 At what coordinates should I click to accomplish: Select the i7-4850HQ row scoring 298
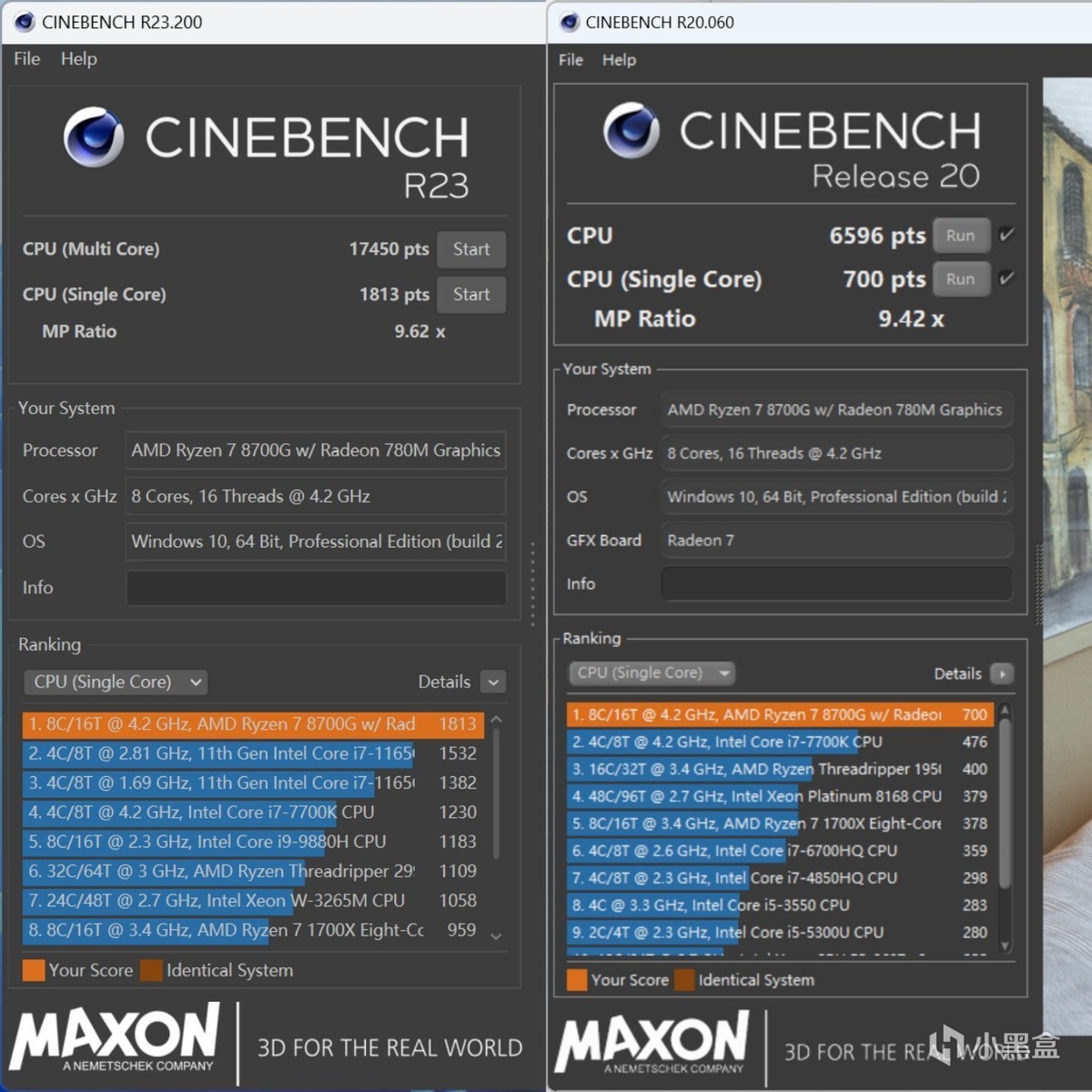[x=781, y=878]
